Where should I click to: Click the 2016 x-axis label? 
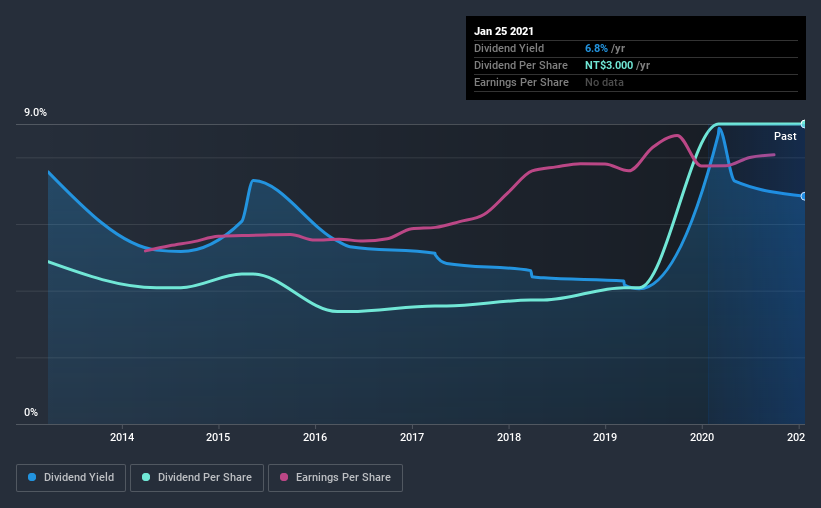pyautogui.click(x=315, y=437)
